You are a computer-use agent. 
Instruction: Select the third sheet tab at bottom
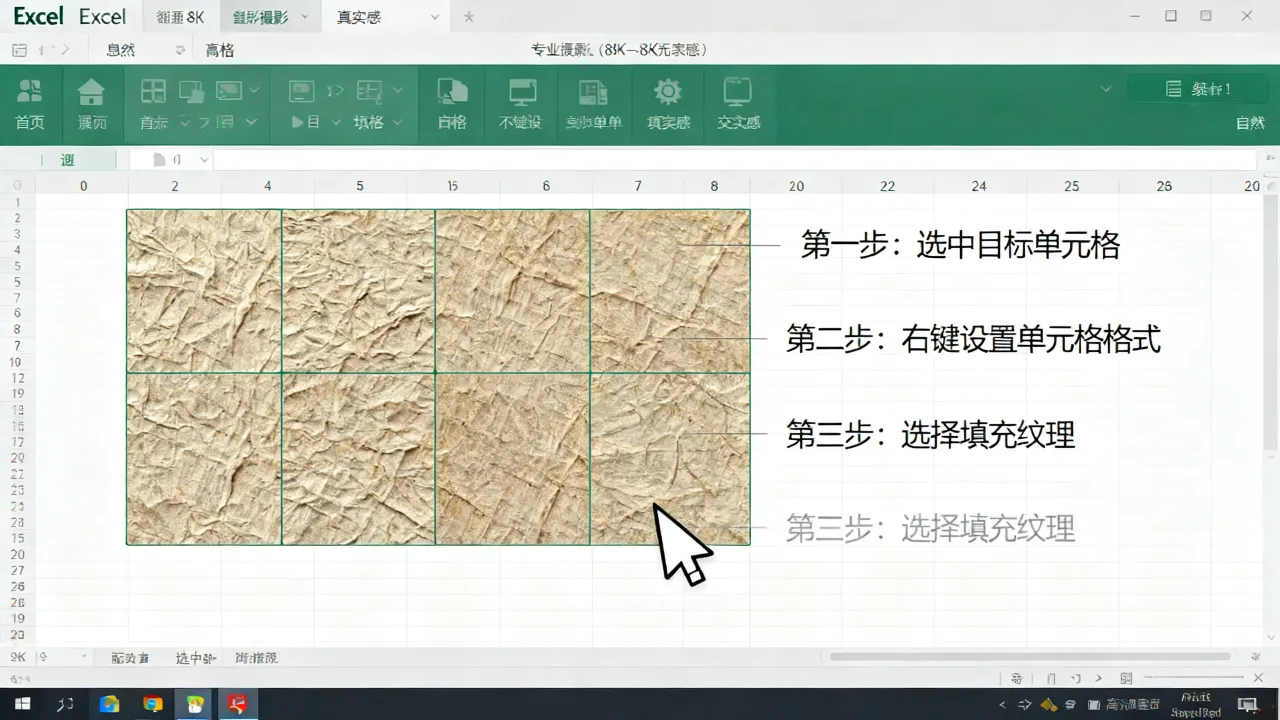tap(256, 658)
